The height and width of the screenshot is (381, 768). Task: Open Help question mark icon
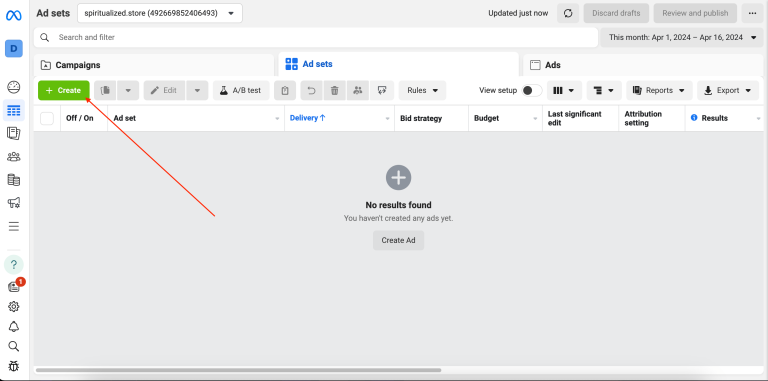(x=14, y=264)
